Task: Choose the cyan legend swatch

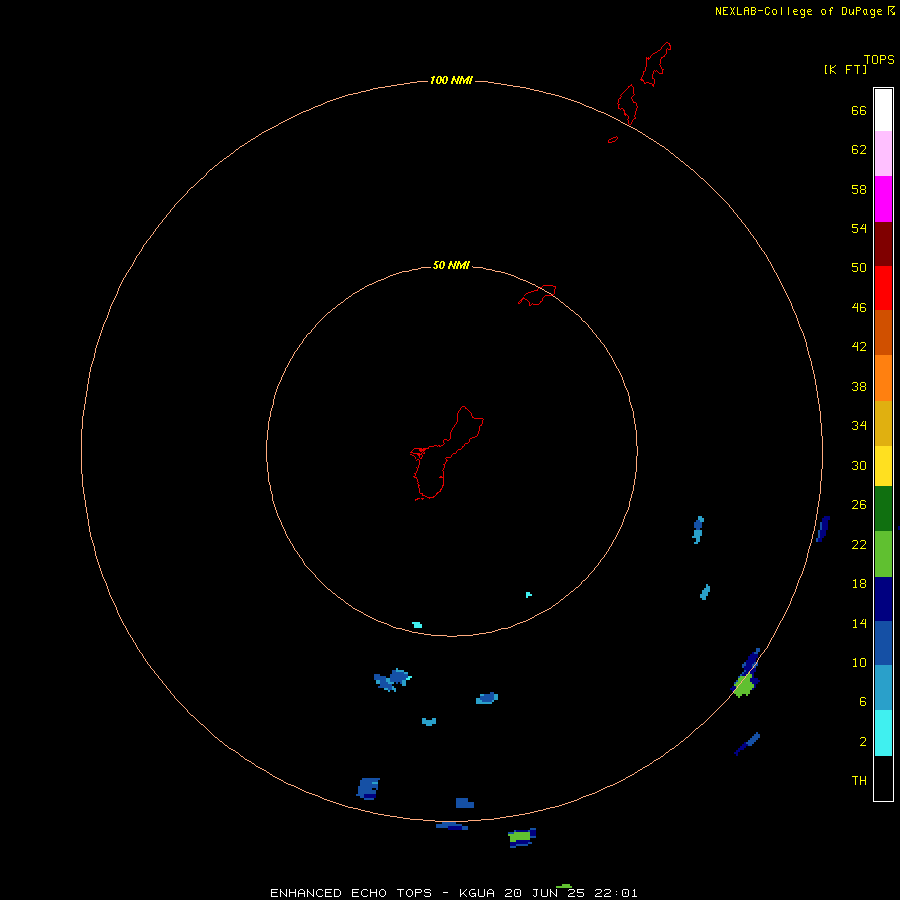Action: (883, 733)
